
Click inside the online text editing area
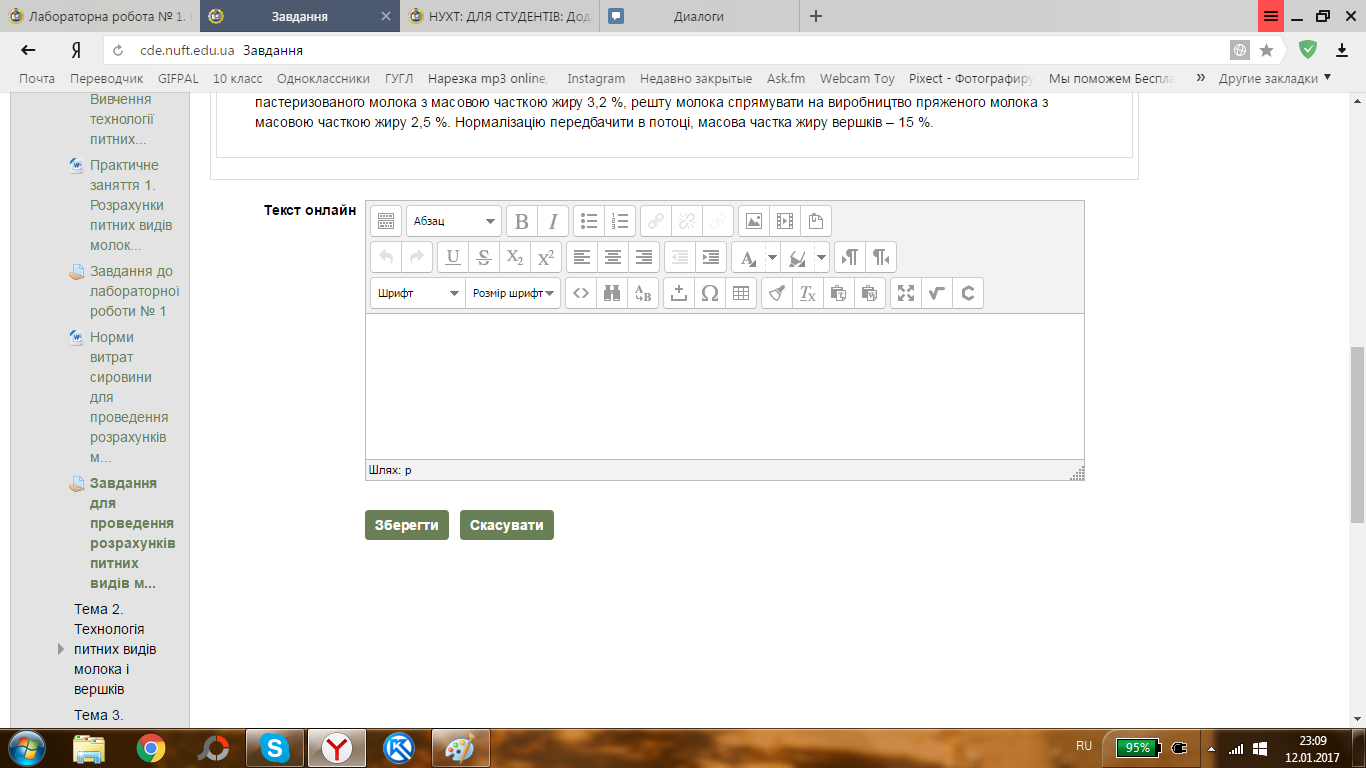coord(724,386)
